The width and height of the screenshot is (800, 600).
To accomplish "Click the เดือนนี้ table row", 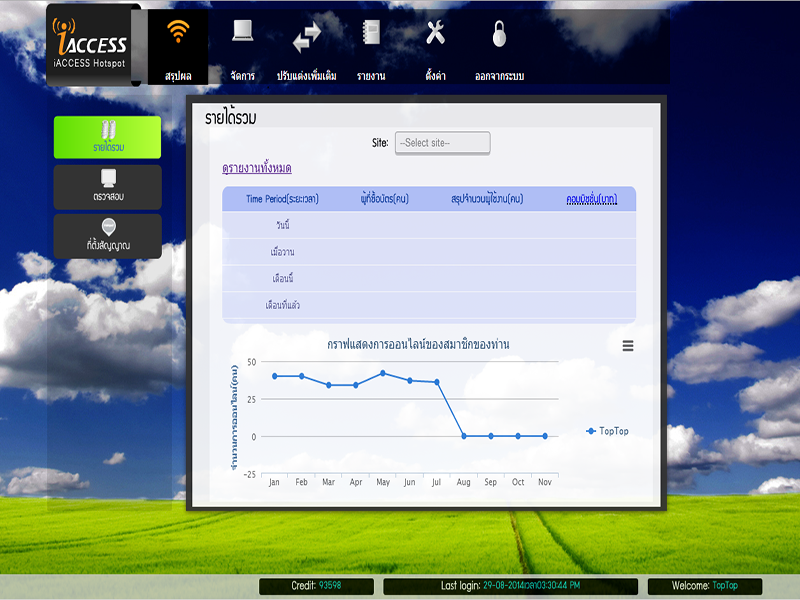I will (429, 279).
